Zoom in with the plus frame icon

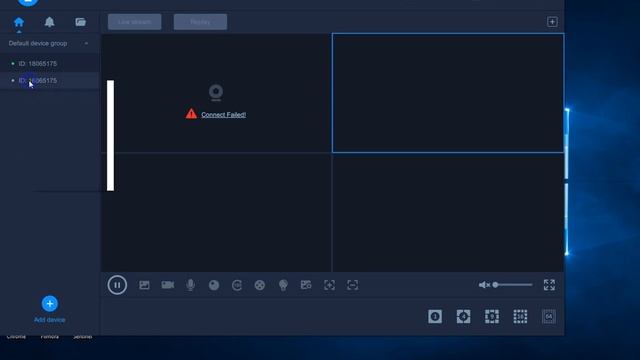tap(329, 285)
